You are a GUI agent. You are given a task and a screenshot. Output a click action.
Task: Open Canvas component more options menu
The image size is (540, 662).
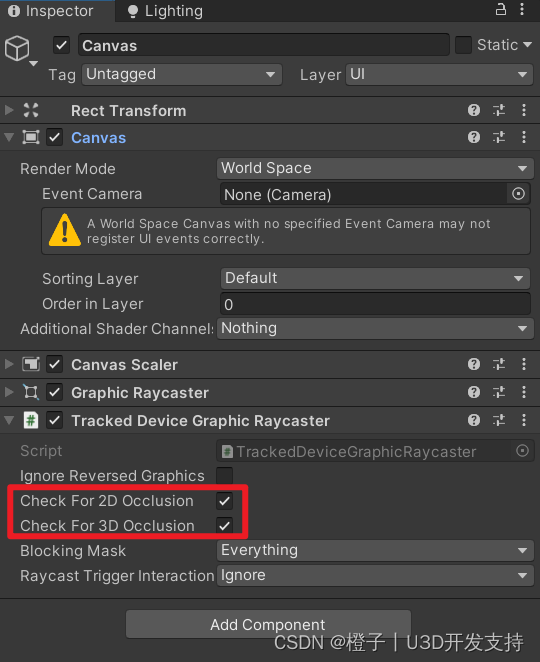[x=524, y=137]
